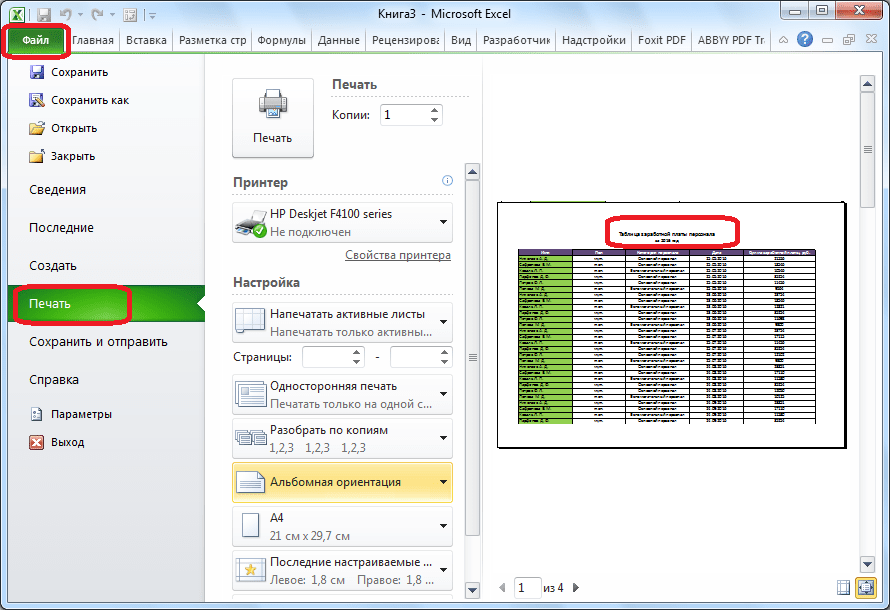The width and height of the screenshot is (890, 610).
Task: Click the printer info icon next to Принтер
Action: (x=447, y=181)
